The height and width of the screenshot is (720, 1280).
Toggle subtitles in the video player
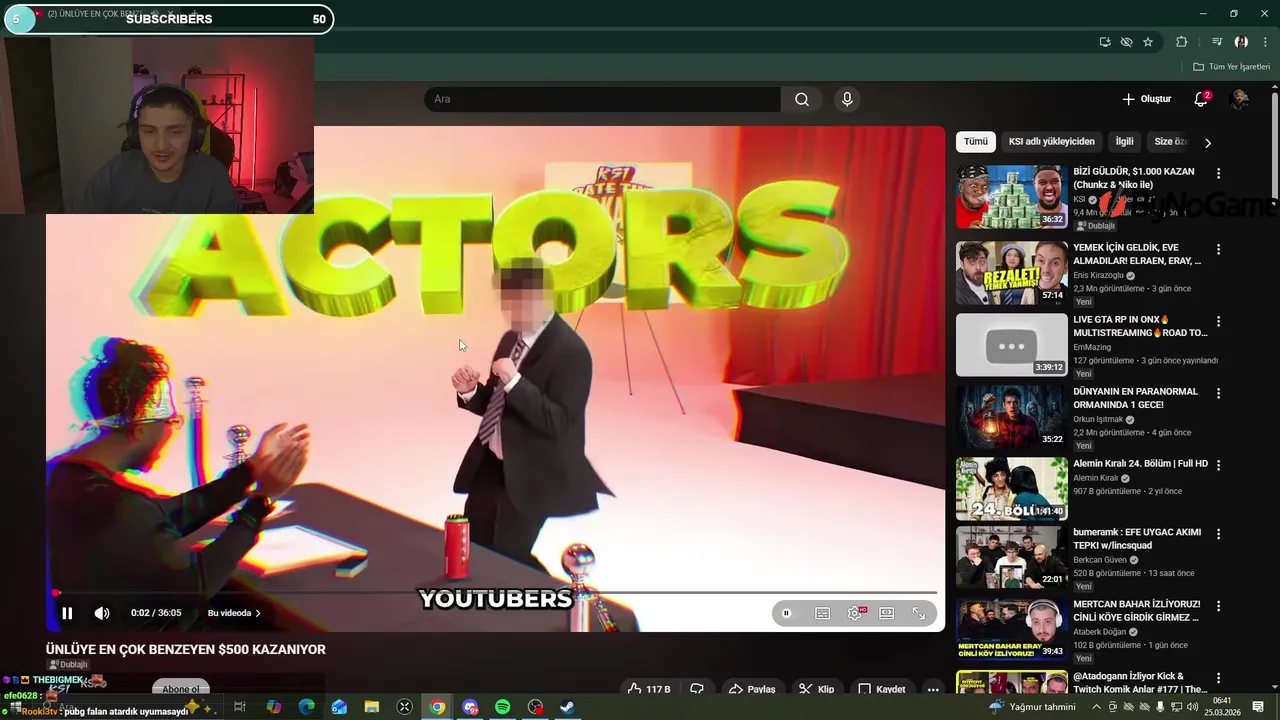[x=822, y=613]
